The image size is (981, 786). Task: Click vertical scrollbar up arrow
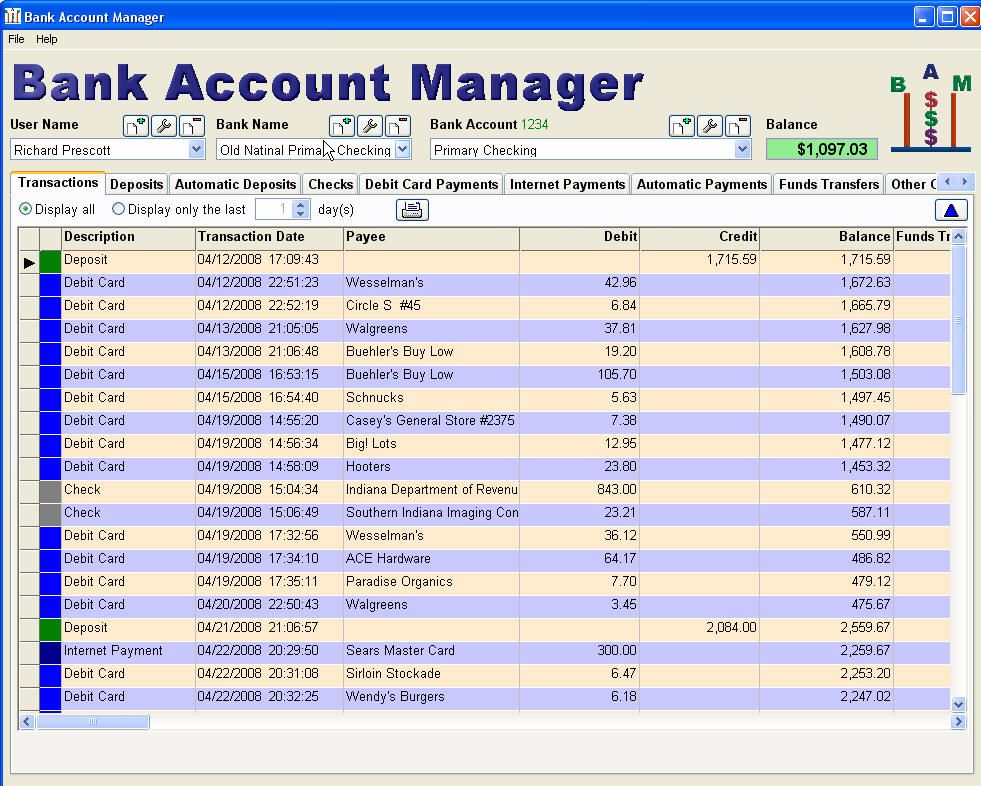click(x=958, y=237)
